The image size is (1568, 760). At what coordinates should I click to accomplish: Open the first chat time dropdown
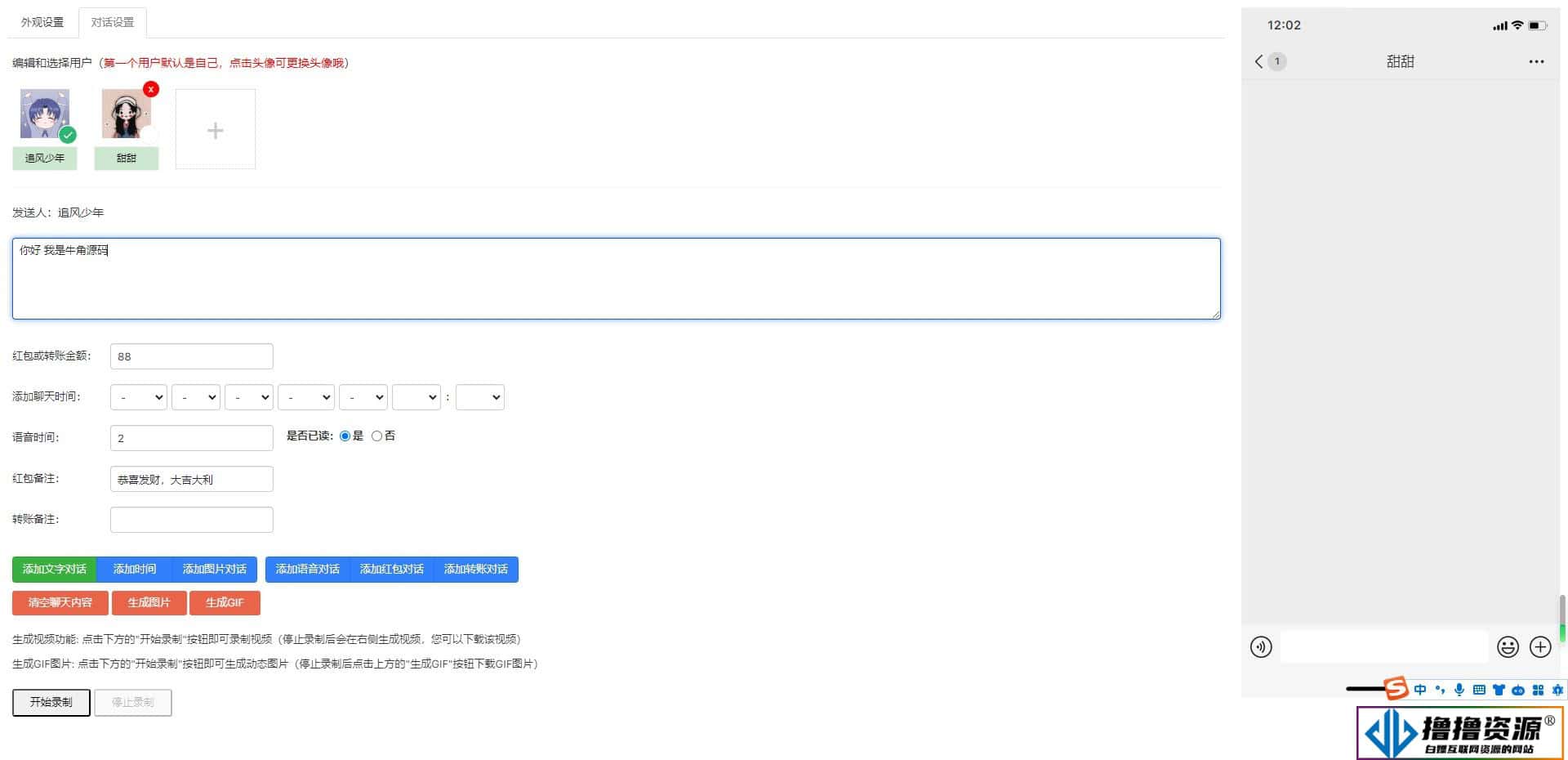[x=139, y=397]
